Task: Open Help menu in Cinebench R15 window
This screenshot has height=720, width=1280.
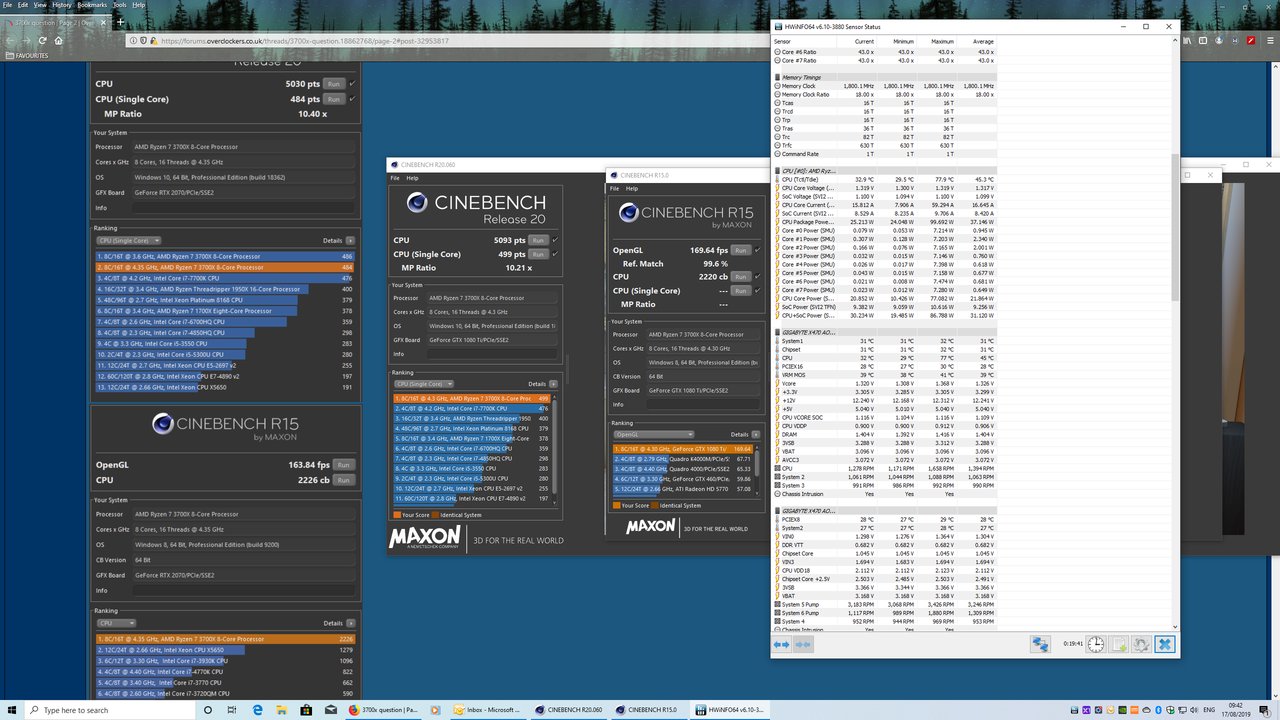Action: [x=631, y=188]
